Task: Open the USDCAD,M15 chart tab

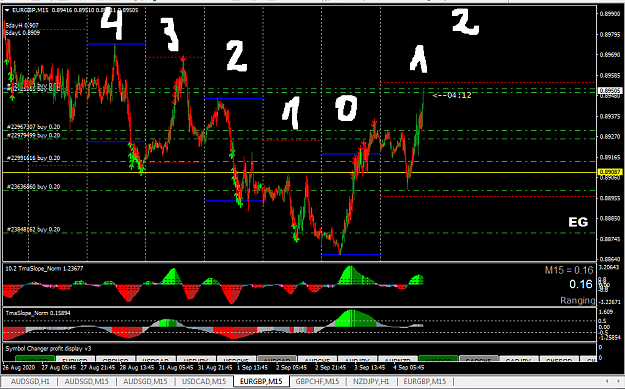Action: pos(204,381)
